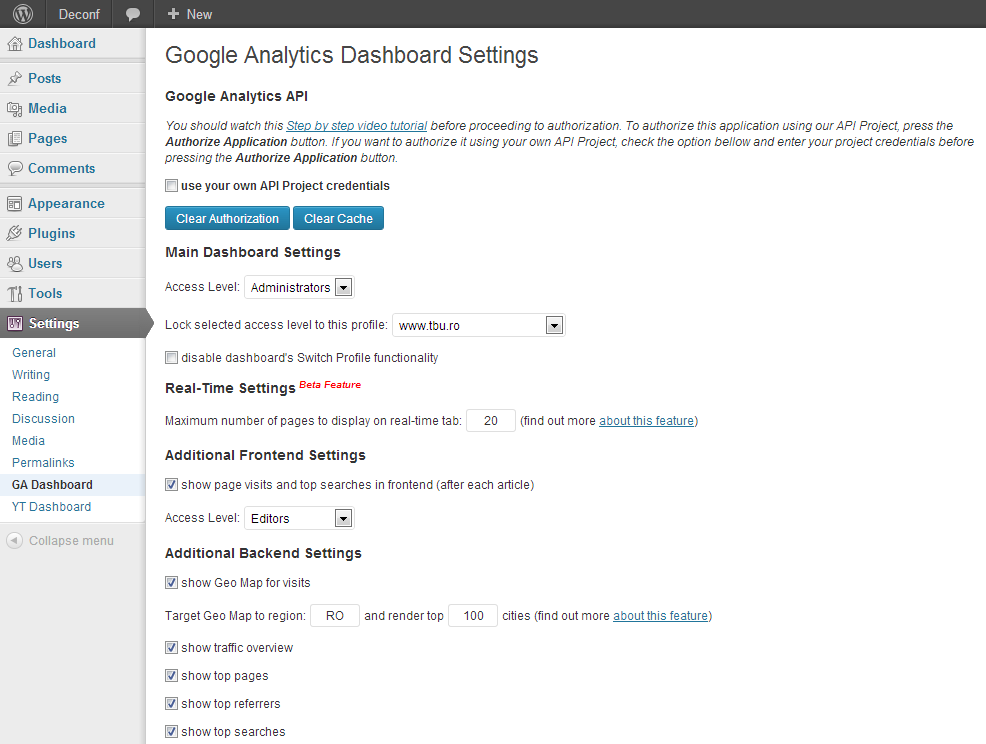This screenshot has height=744, width=986.
Task: Open the Step by step video tutorial link
Action: pyautogui.click(x=357, y=126)
